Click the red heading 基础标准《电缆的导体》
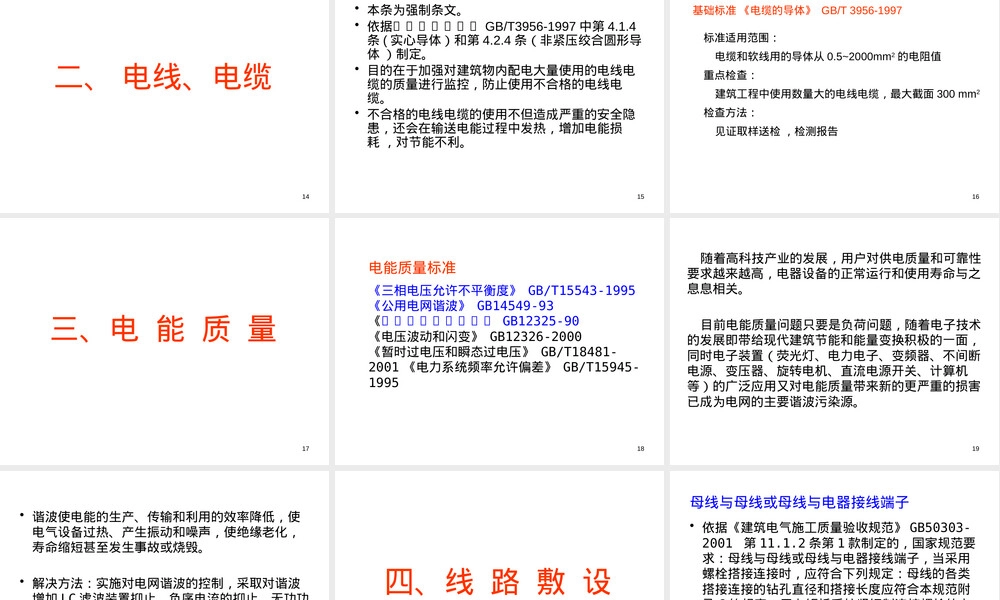This screenshot has width=1000, height=600. [797, 10]
